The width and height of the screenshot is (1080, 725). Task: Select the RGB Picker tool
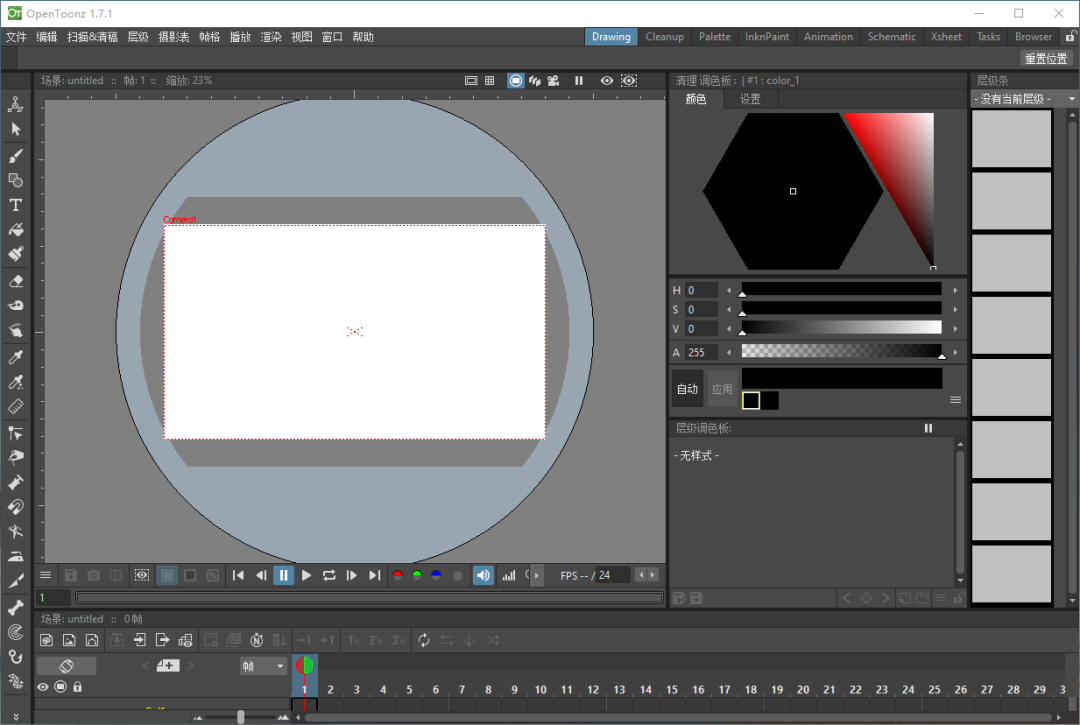pyautogui.click(x=15, y=382)
